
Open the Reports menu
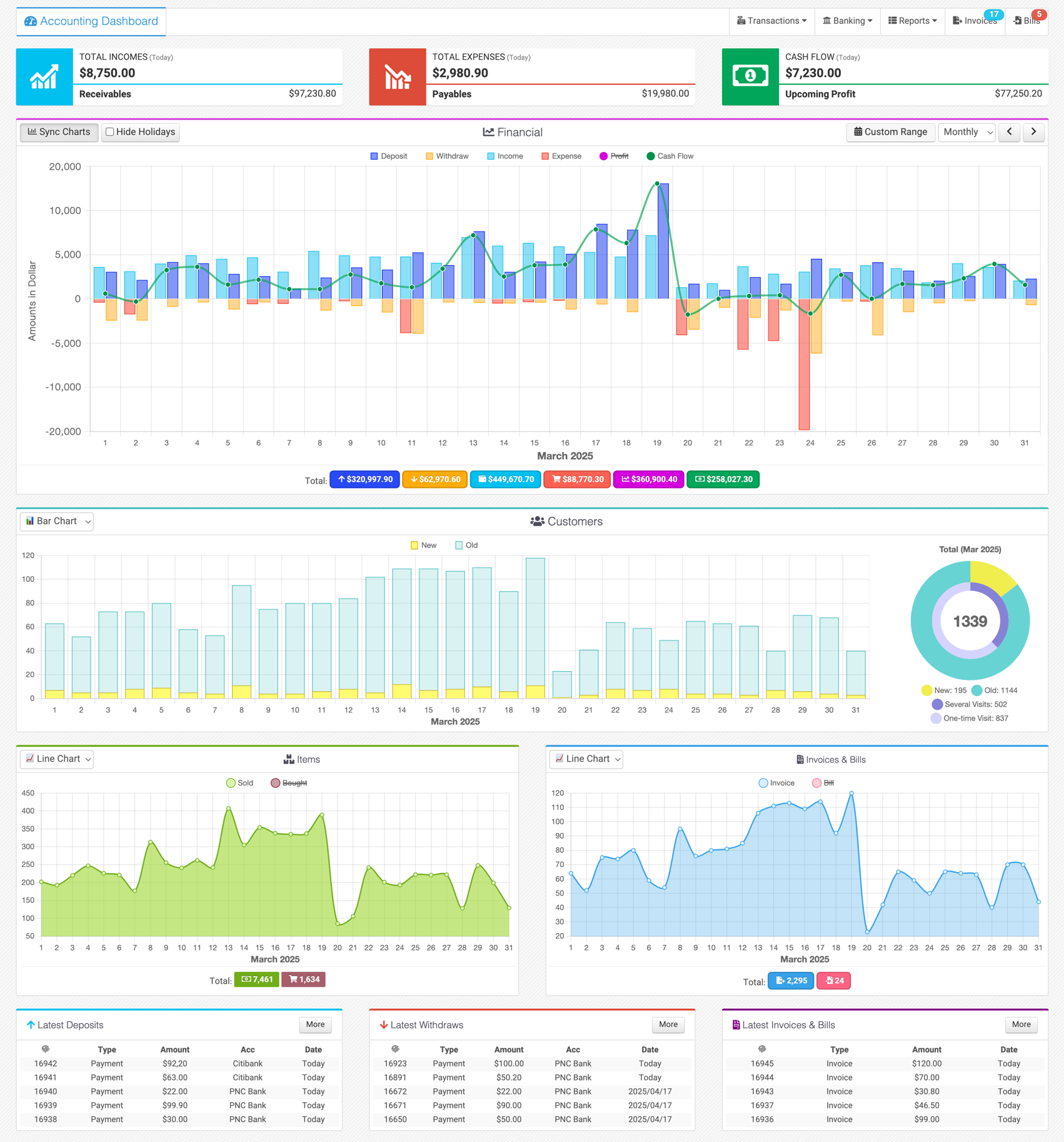click(913, 21)
